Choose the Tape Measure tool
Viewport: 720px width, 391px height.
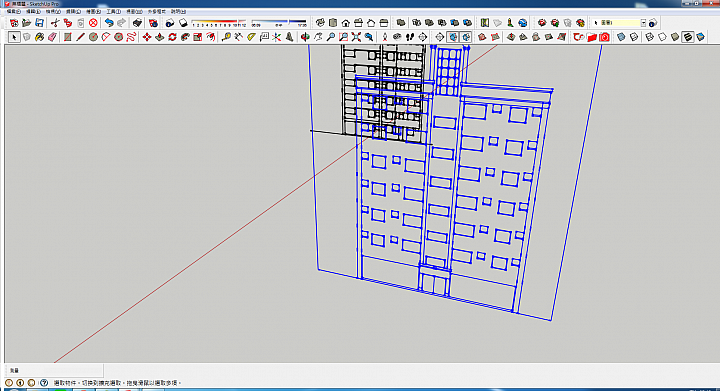[226, 37]
